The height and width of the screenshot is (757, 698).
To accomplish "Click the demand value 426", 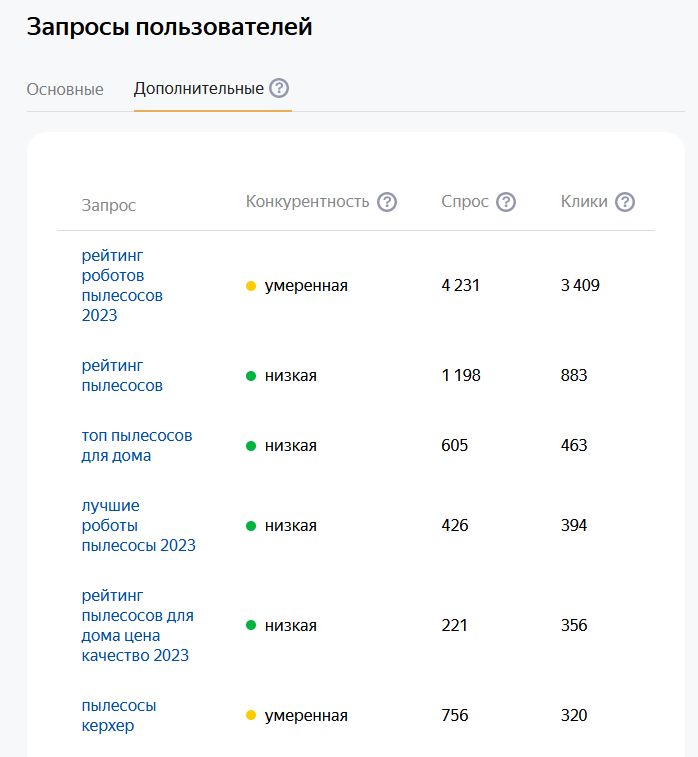I will pyautogui.click(x=455, y=525).
